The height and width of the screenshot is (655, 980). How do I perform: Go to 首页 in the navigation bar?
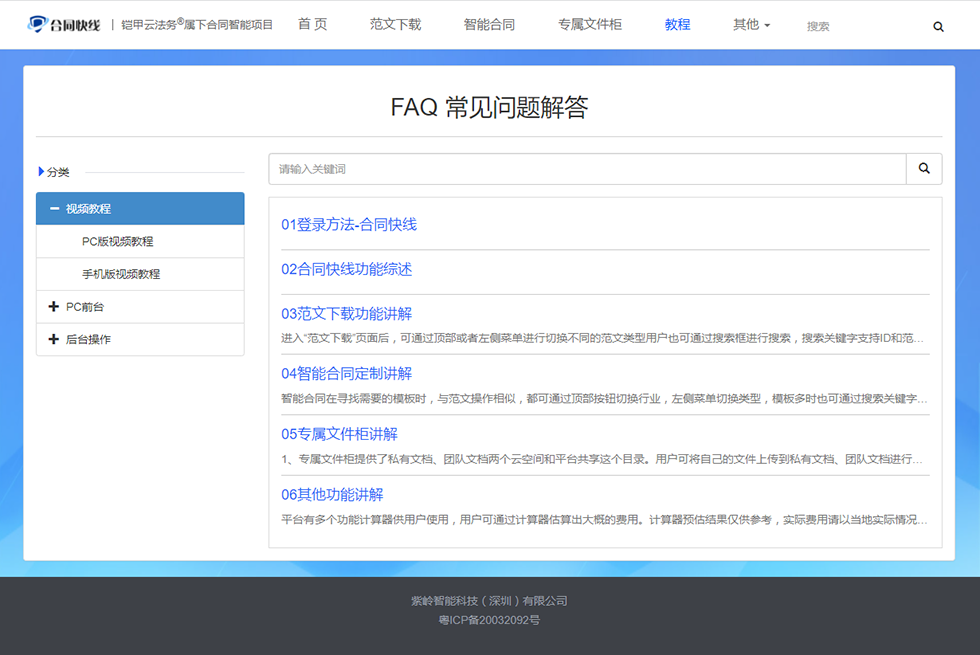pyautogui.click(x=312, y=24)
